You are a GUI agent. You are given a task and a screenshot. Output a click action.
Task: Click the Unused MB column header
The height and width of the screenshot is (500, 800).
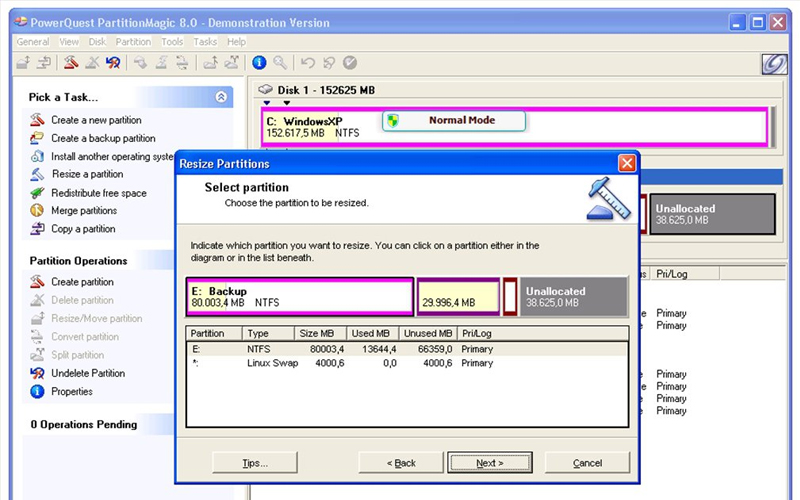[x=428, y=333]
